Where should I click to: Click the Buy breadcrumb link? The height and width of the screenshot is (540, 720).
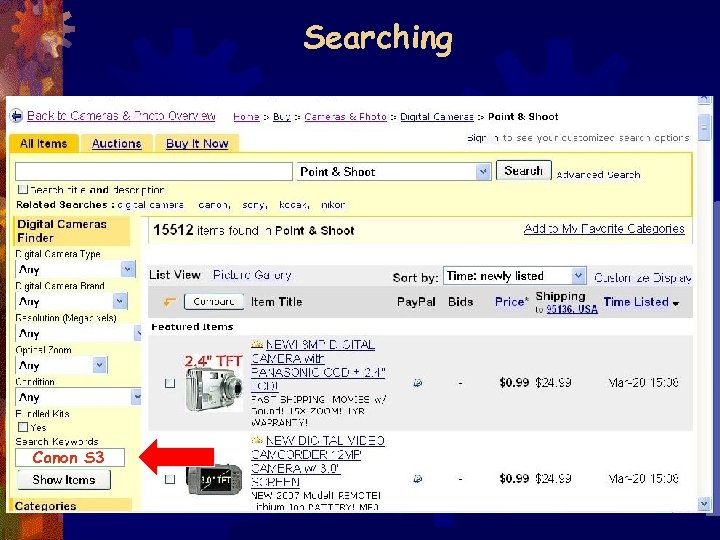pos(281,117)
